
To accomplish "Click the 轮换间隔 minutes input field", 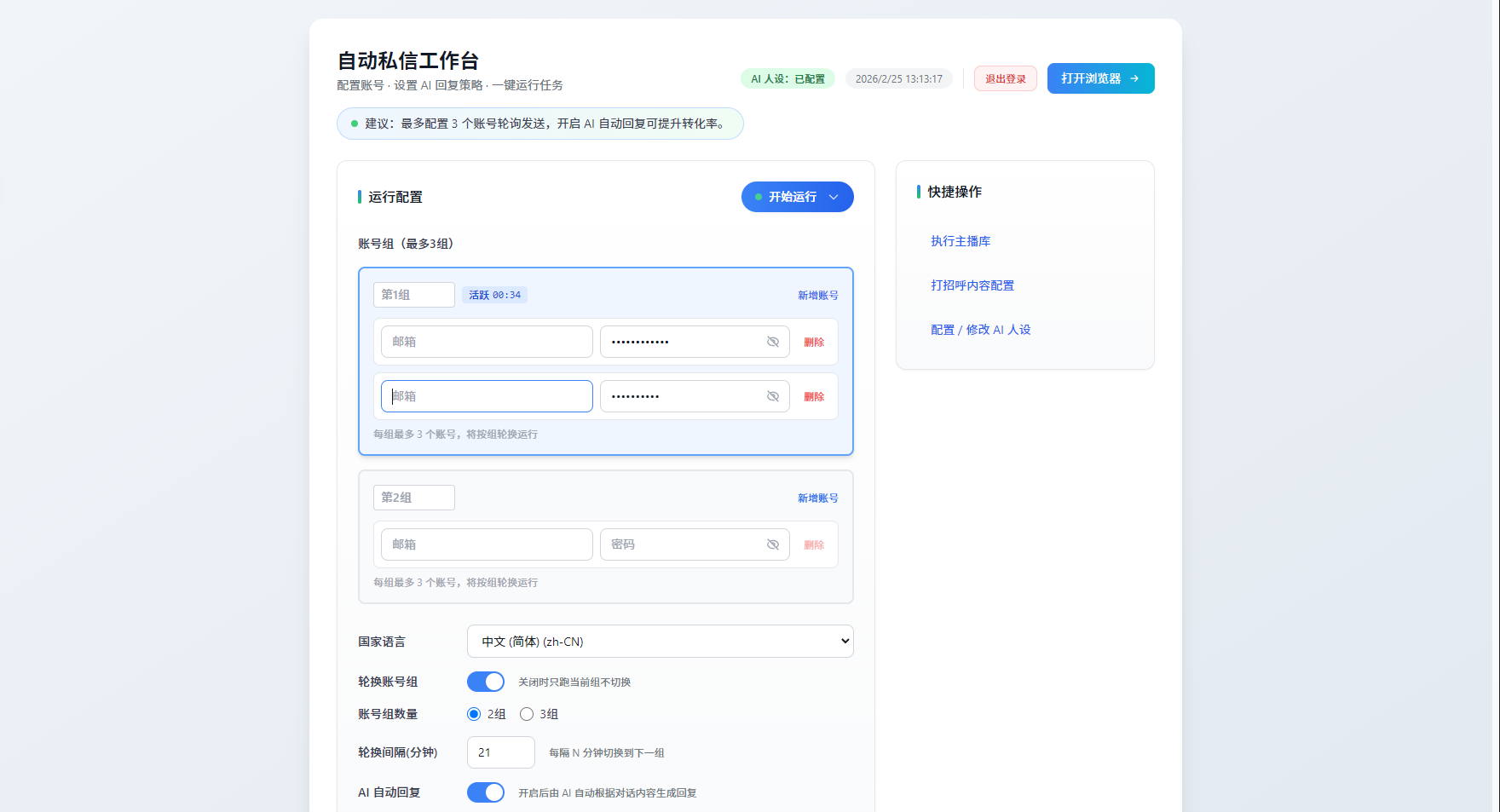I will (500, 752).
